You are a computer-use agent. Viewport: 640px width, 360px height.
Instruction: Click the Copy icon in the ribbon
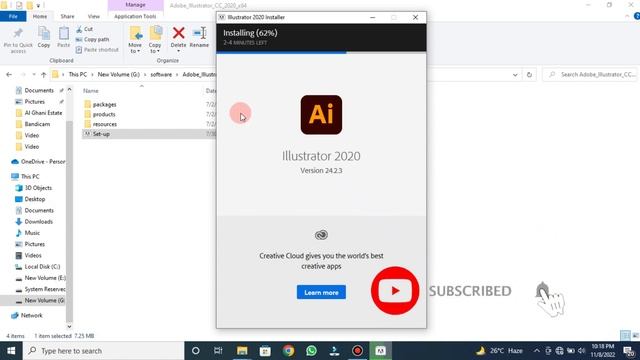(x=44, y=33)
